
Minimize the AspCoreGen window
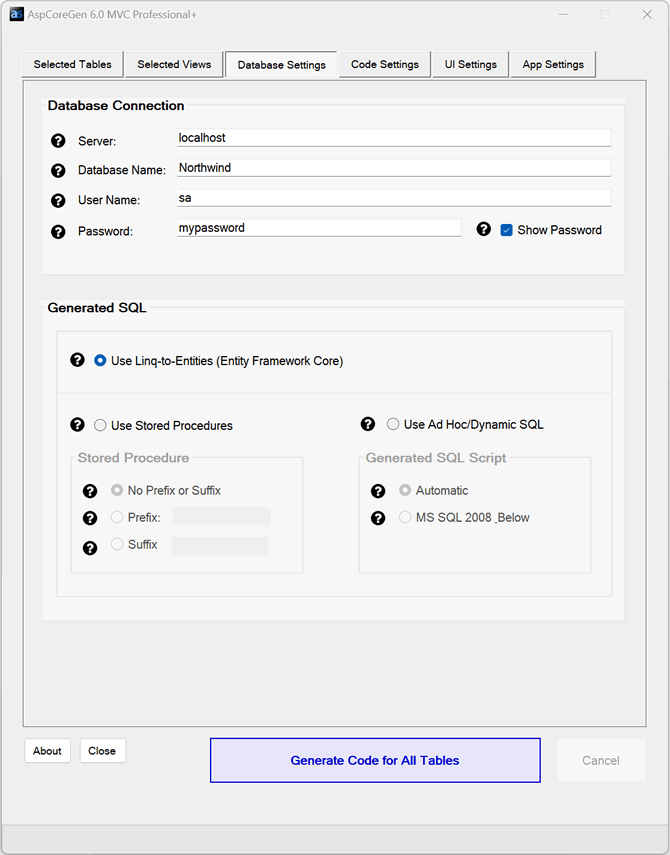pyautogui.click(x=563, y=14)
